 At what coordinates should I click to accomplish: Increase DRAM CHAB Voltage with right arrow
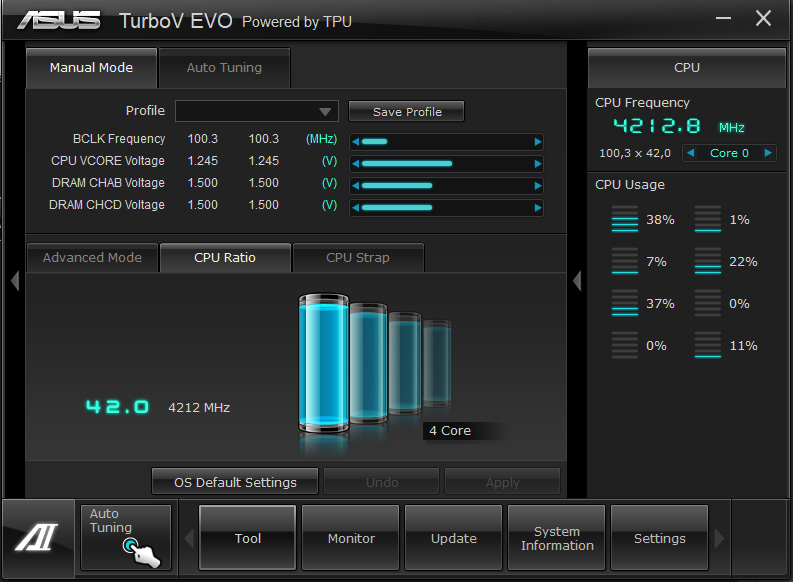point(538,186)
